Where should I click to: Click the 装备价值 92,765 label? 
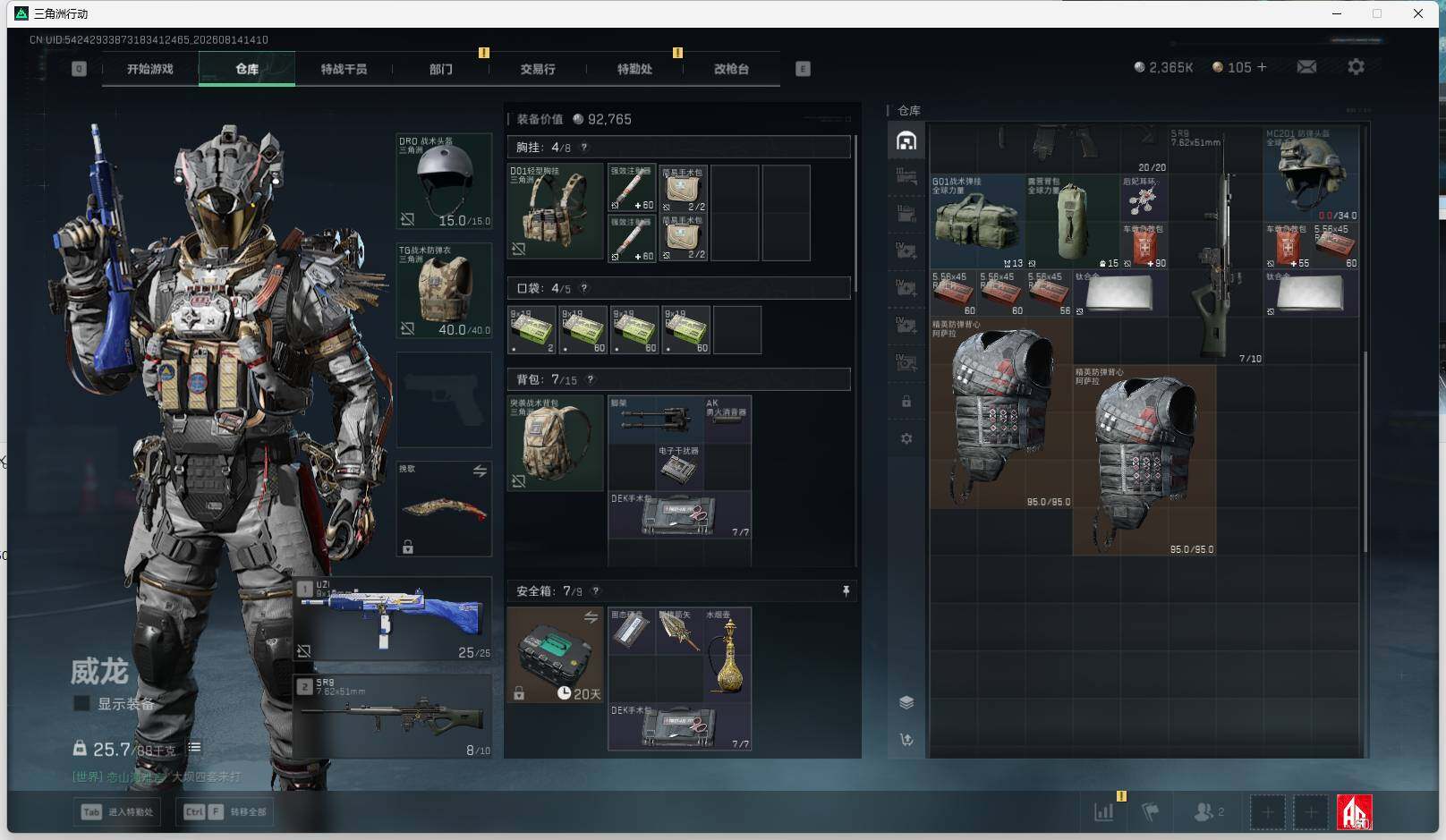pos(574,119)
